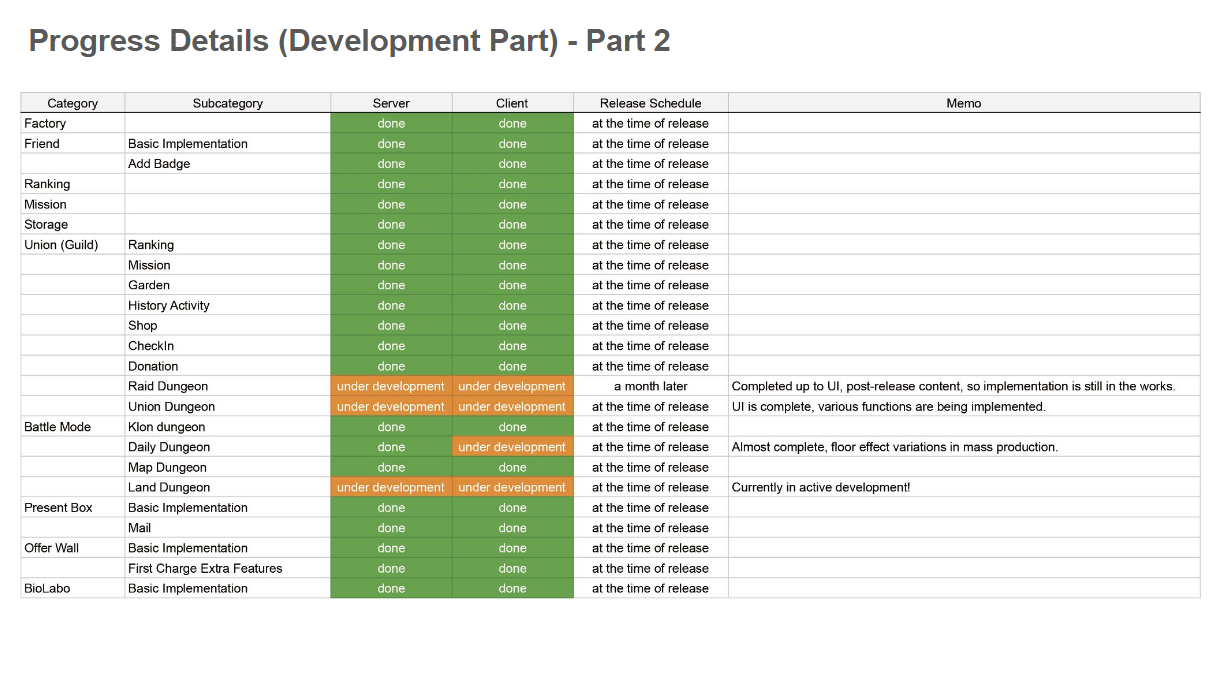1219x684 pixels.
Task: Select the 'Release Schedule' column header
Action: pyautogui.click(x=650, y=103)
